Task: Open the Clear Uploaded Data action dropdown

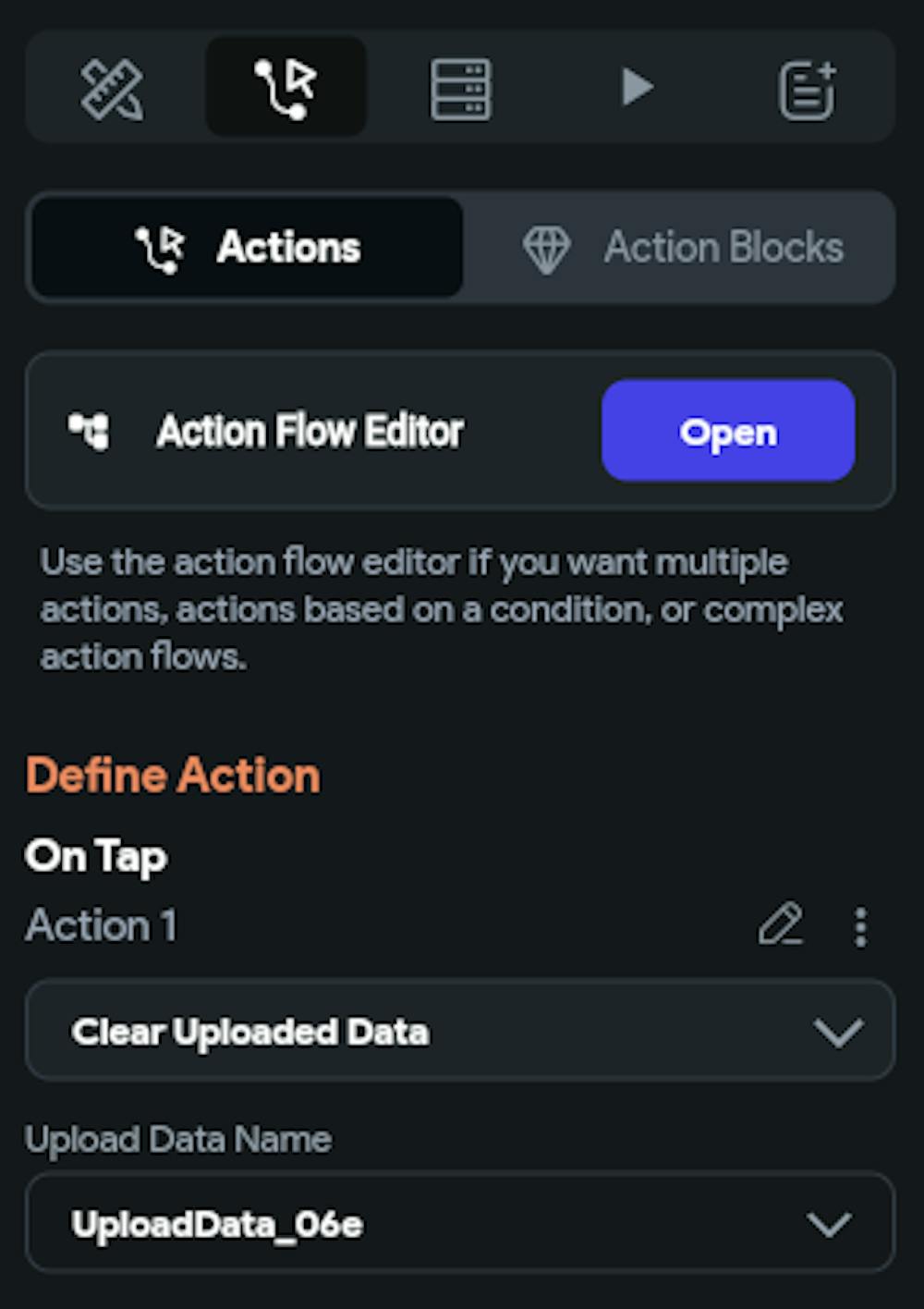Action: [459, 1031]
